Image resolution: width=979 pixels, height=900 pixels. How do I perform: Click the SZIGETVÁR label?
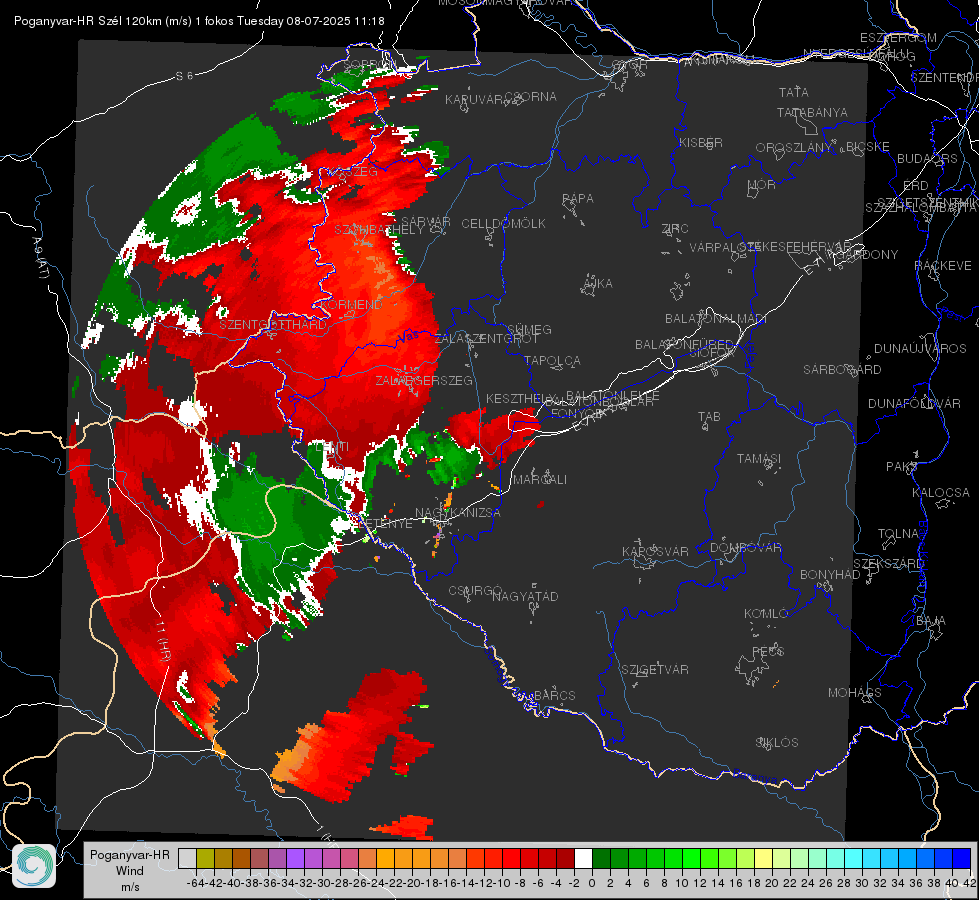(x=654, y=670)
